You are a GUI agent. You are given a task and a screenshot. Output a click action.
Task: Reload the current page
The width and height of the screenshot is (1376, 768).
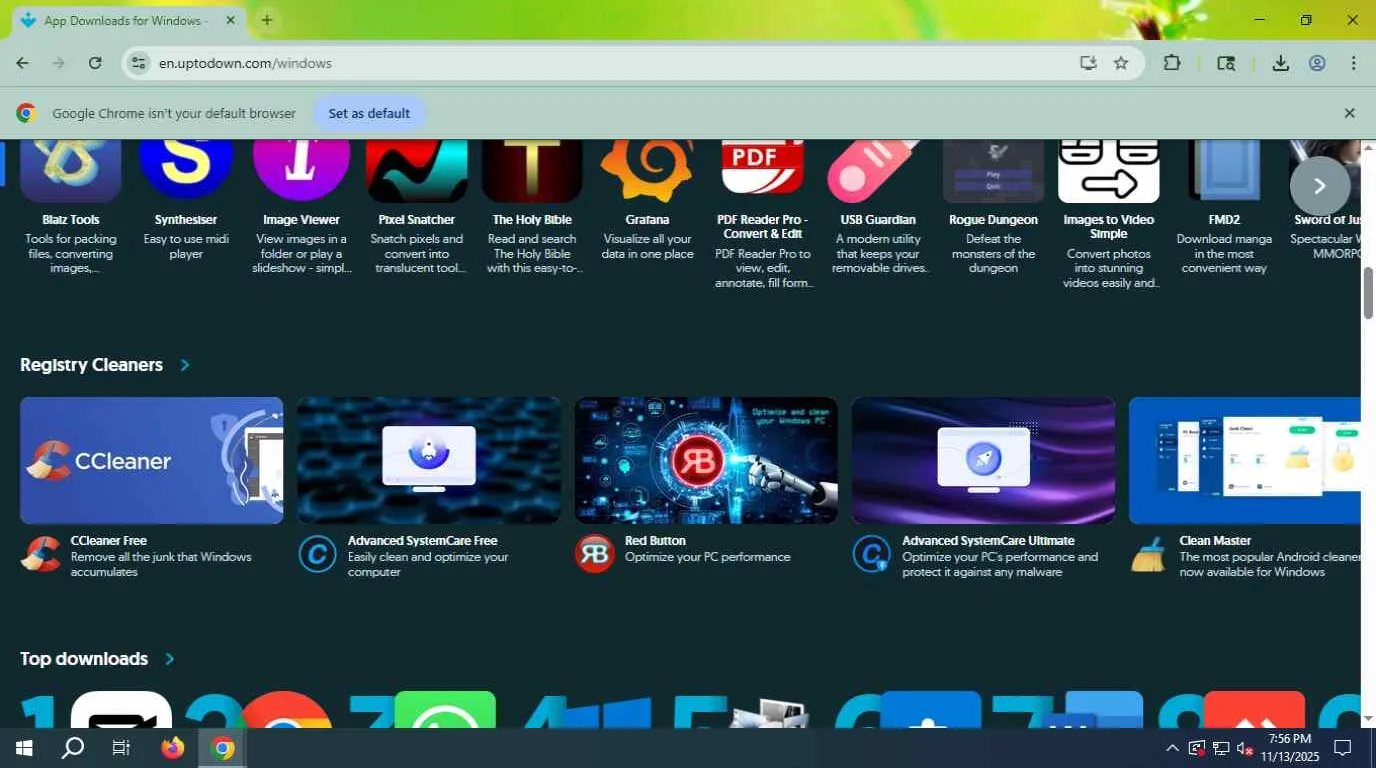[95, 63]
